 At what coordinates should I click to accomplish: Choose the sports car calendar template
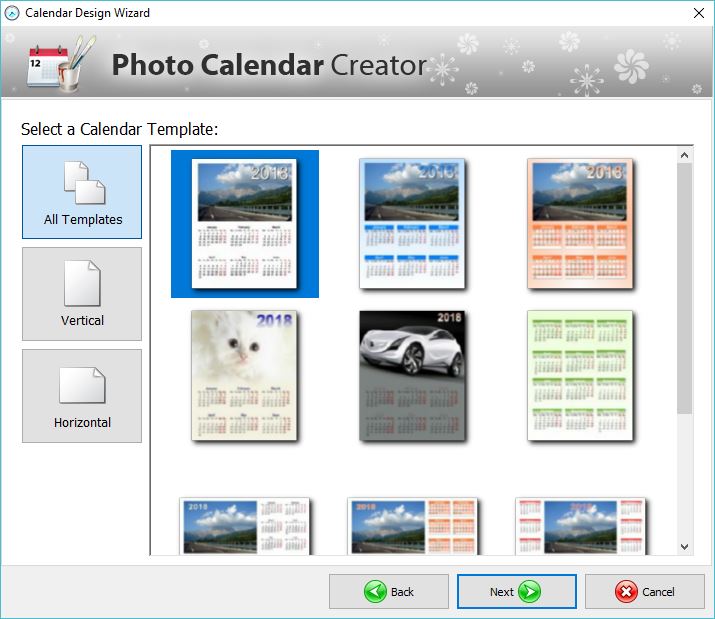412,375
